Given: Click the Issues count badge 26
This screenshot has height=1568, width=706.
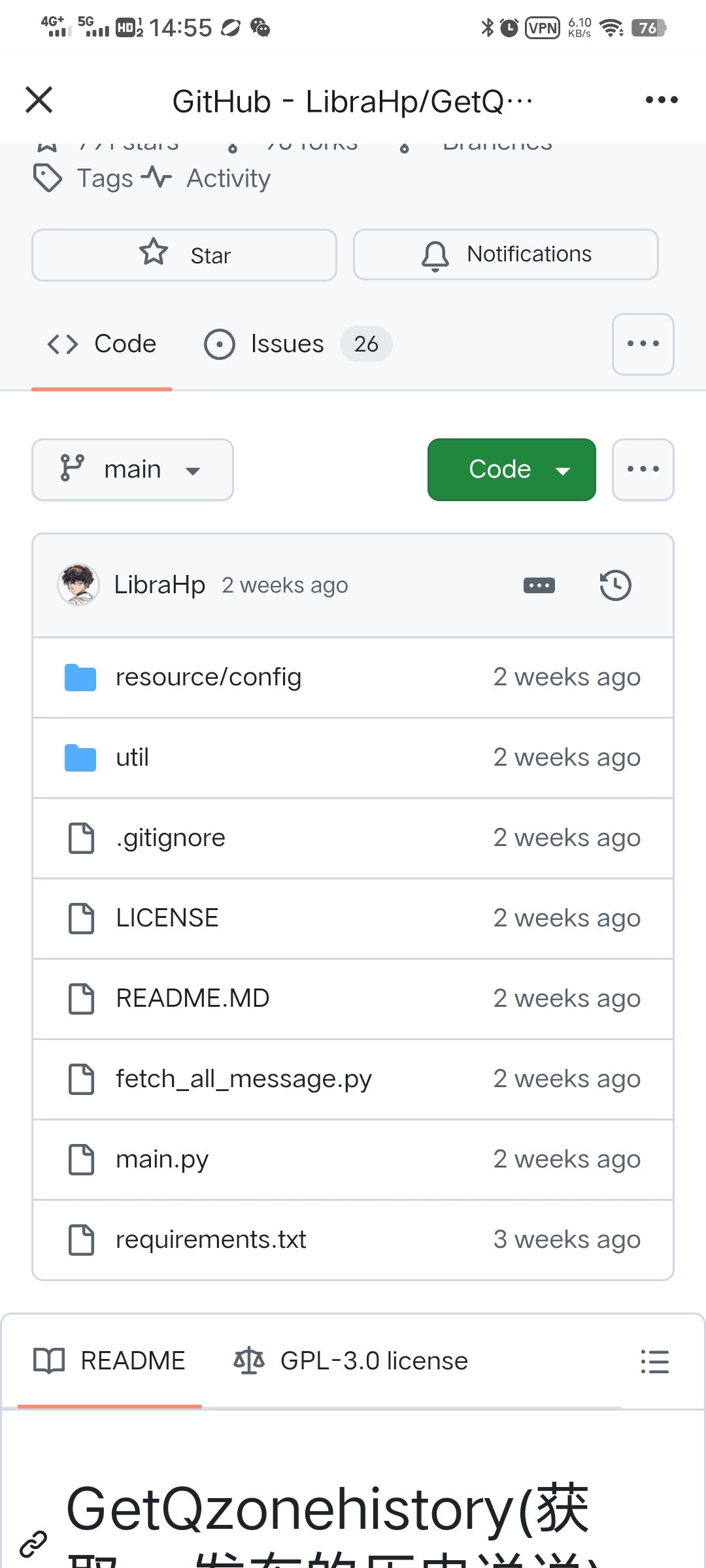Looking at the screenshot, I should [366, 344].
